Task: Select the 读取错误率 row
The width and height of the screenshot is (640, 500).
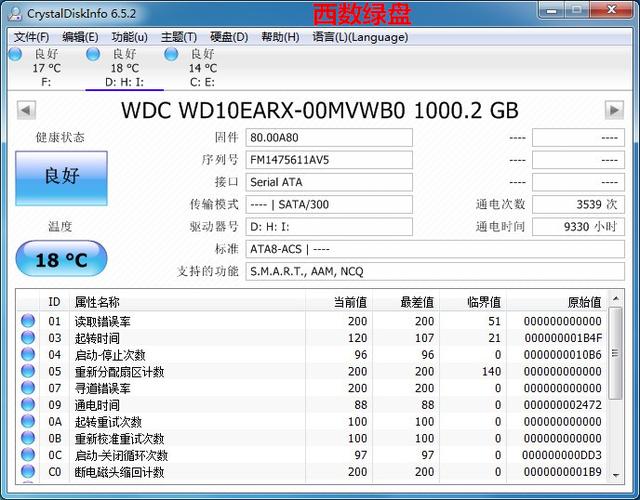Action: pyautogui.click(x=312, y=321)
